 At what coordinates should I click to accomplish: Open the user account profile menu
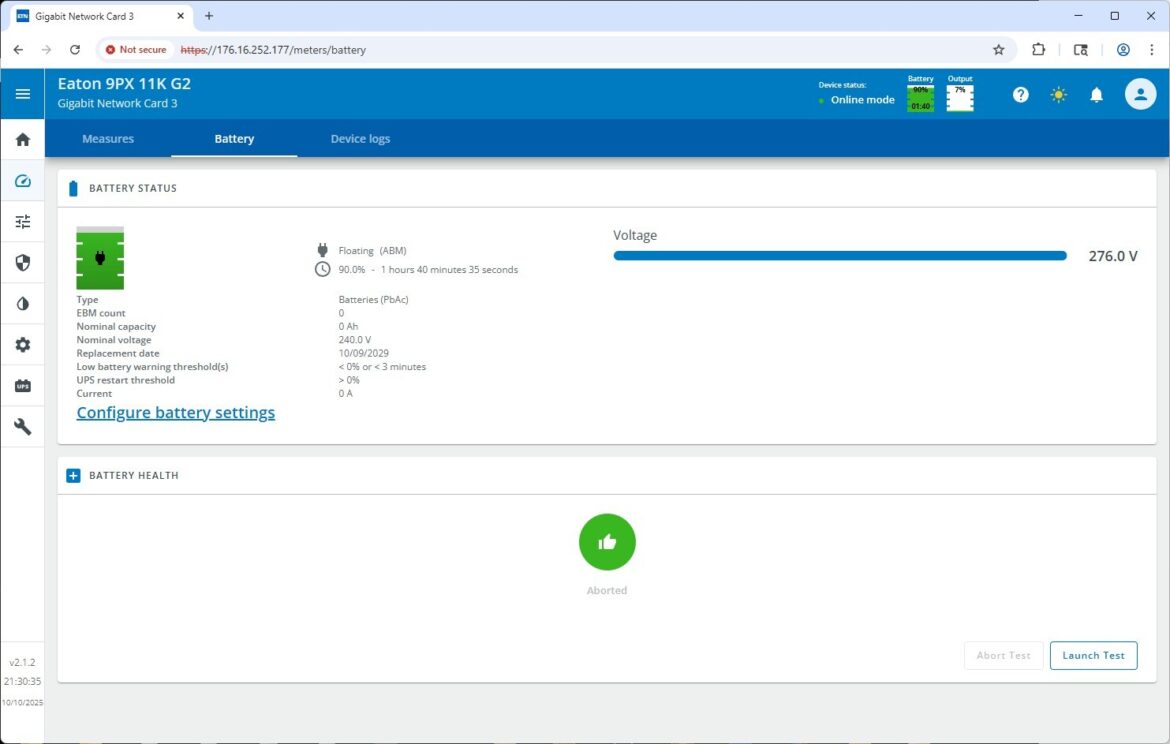[1139, 94]
